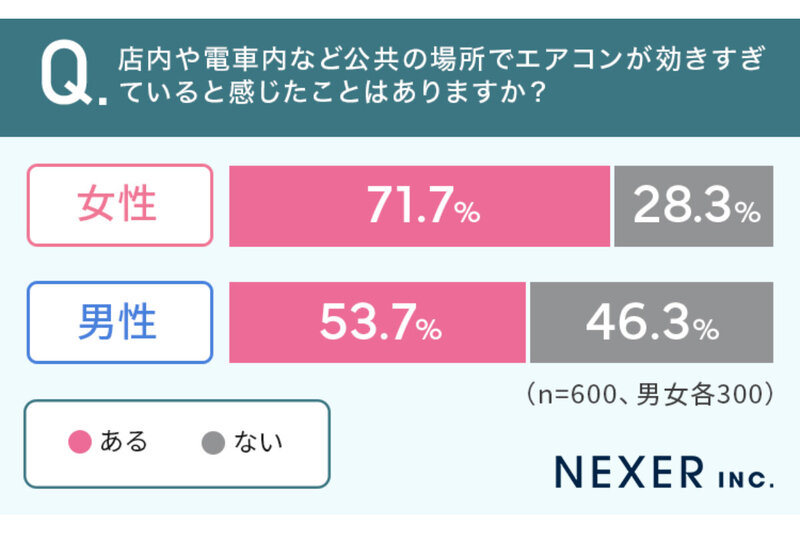Click the gray ない legend dot
Viewport: 800px width, 533px height.
tap(213, 442)
